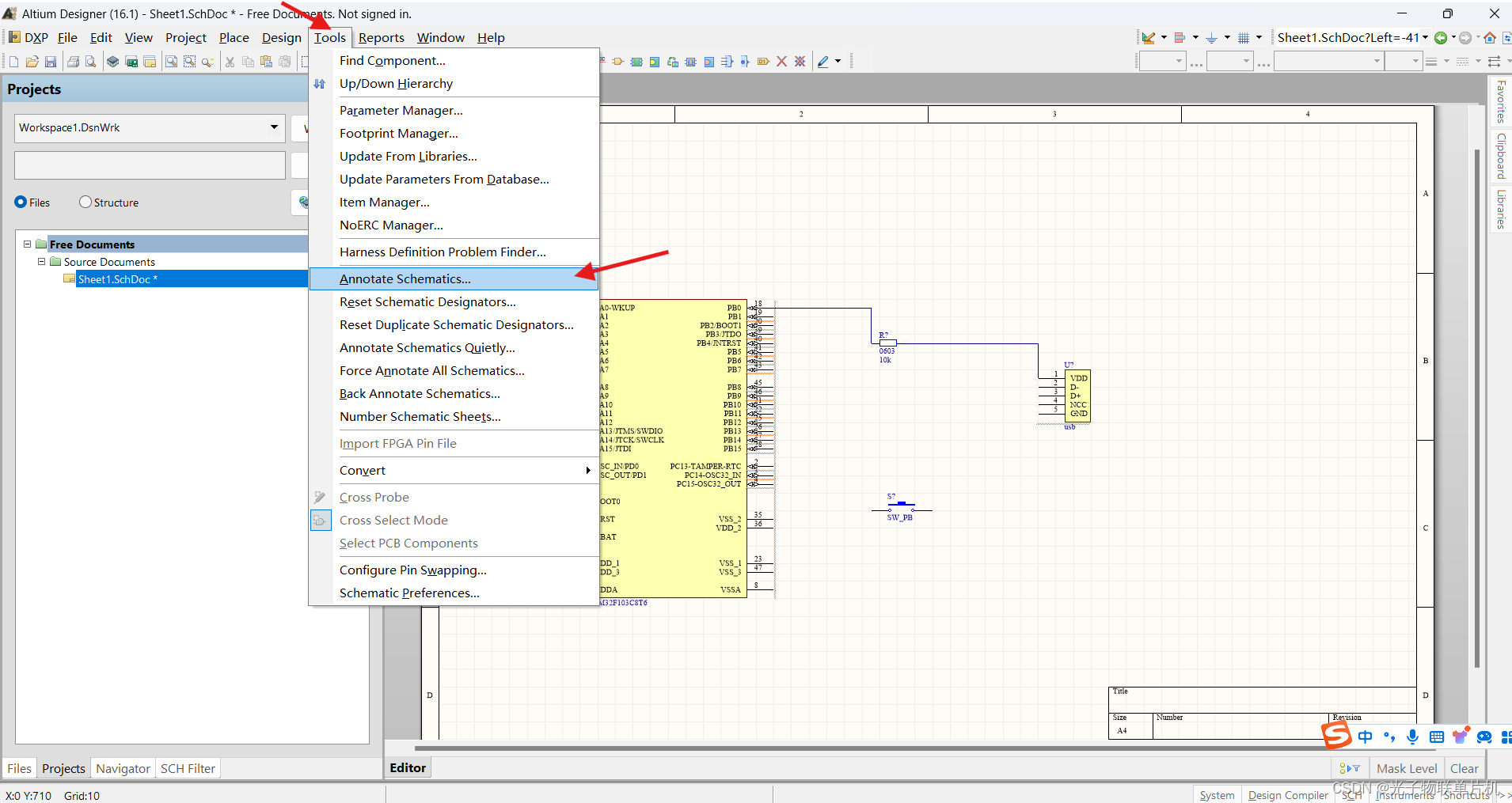Open the grids dropdown arrow
Screen dimensions: 1512x803
click(1259, 37)
